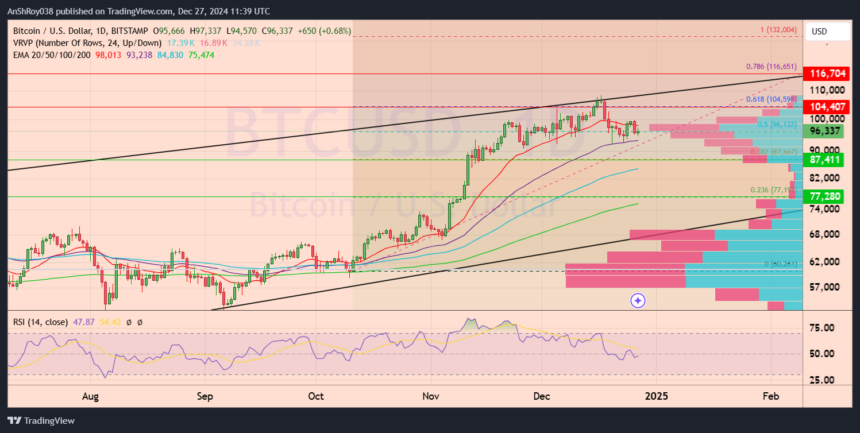Click the TradingView logo at bottom left
860x433 pixels.
click(42, 421)
